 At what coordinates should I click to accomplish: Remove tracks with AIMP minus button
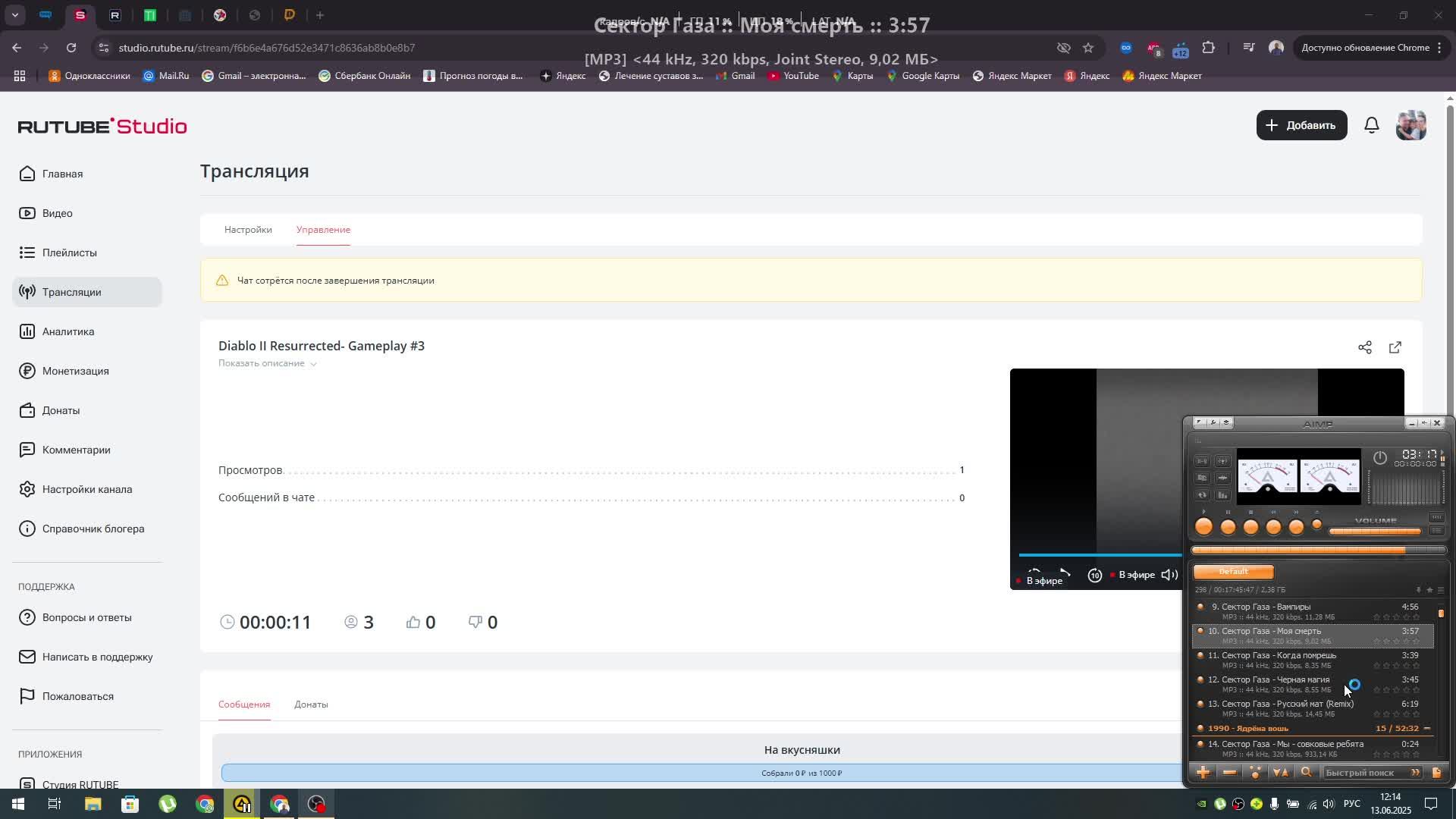click(1229, 773)
